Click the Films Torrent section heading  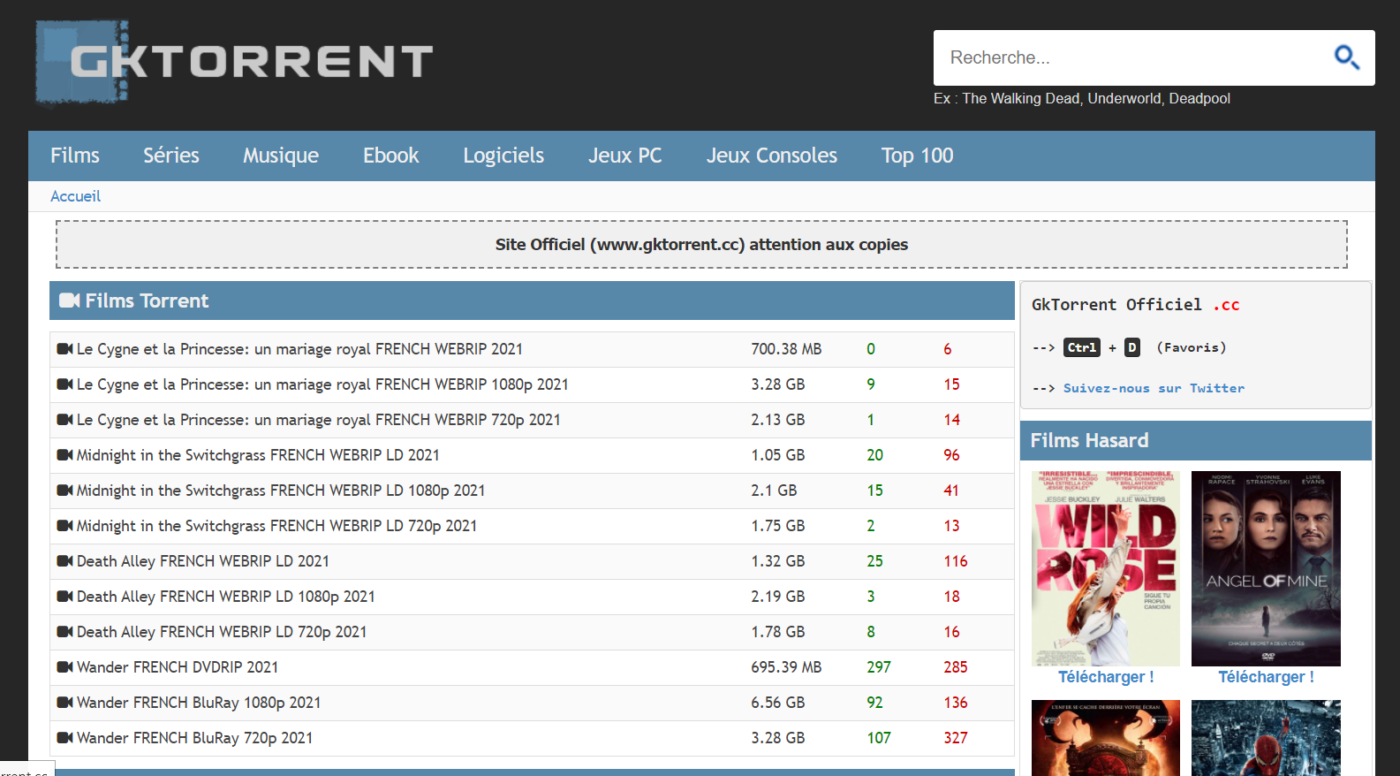[147, 301]
